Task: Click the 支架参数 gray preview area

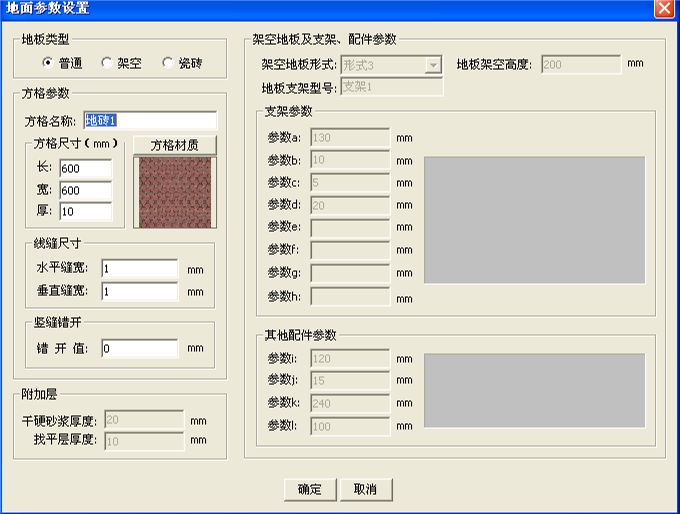Action: [x=534, y=220]
